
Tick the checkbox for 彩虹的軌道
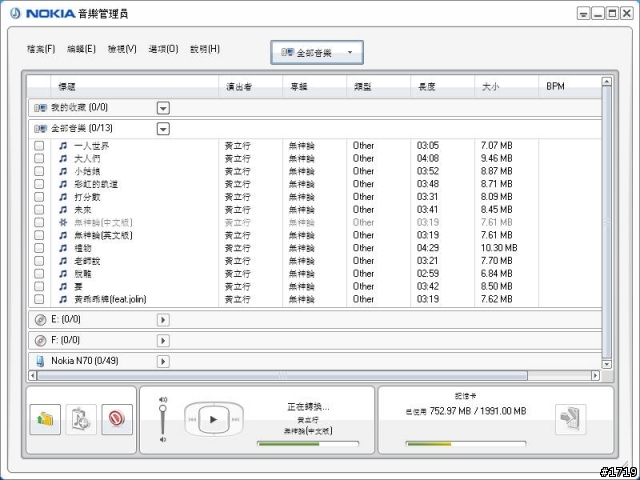pyautogui.click(x=39, y=184)
